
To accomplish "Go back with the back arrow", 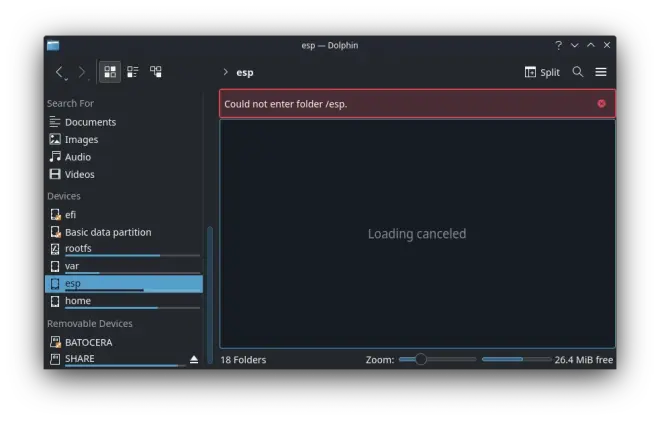I will click(x=60, y=72).
